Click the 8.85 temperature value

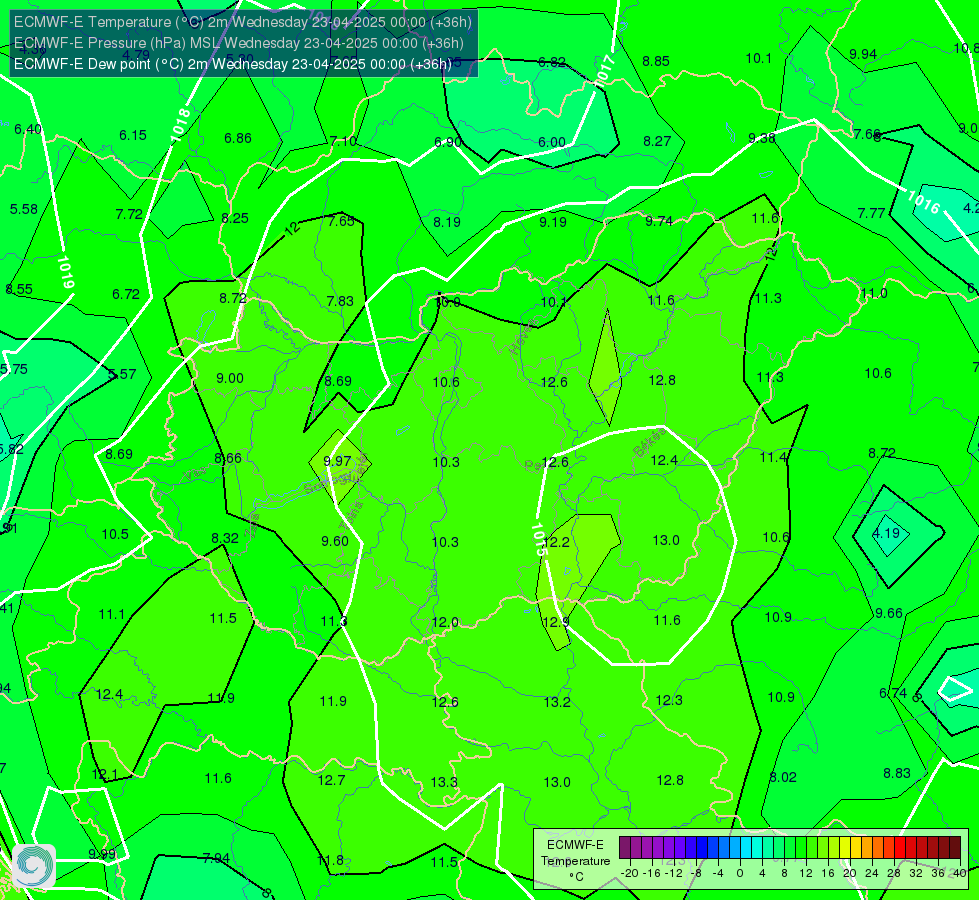point(656,61)
